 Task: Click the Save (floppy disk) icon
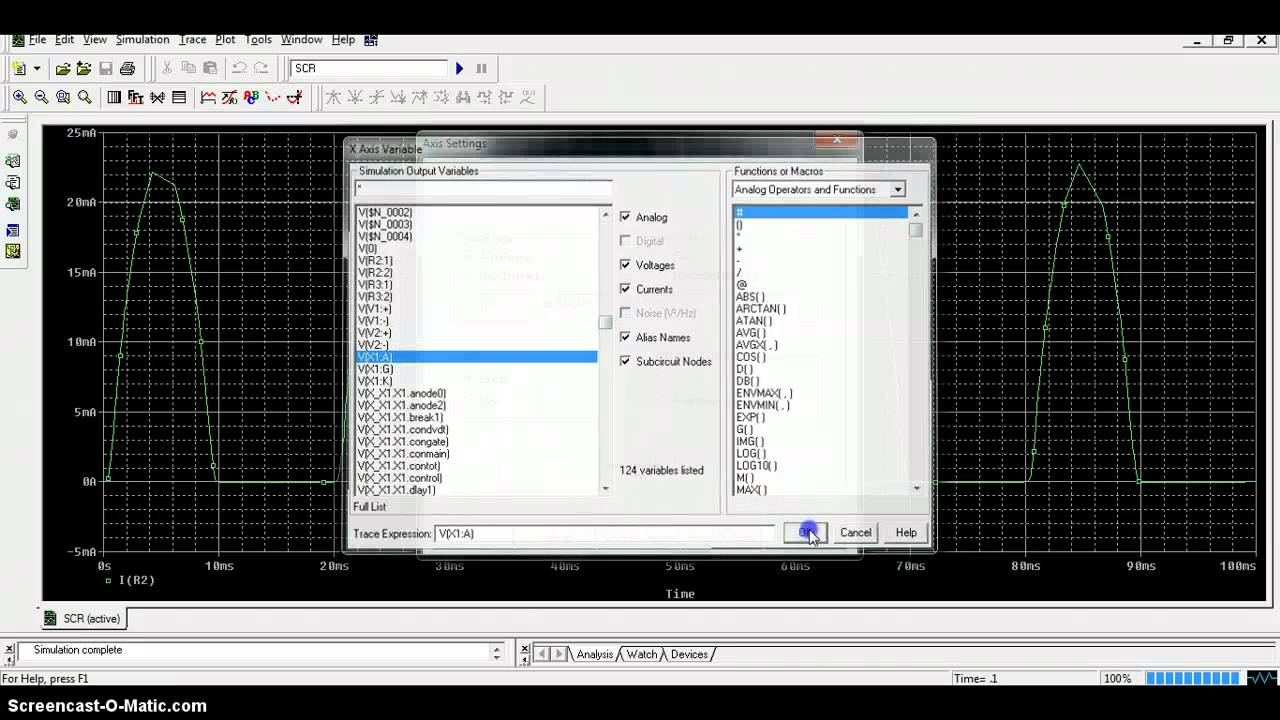105,68
